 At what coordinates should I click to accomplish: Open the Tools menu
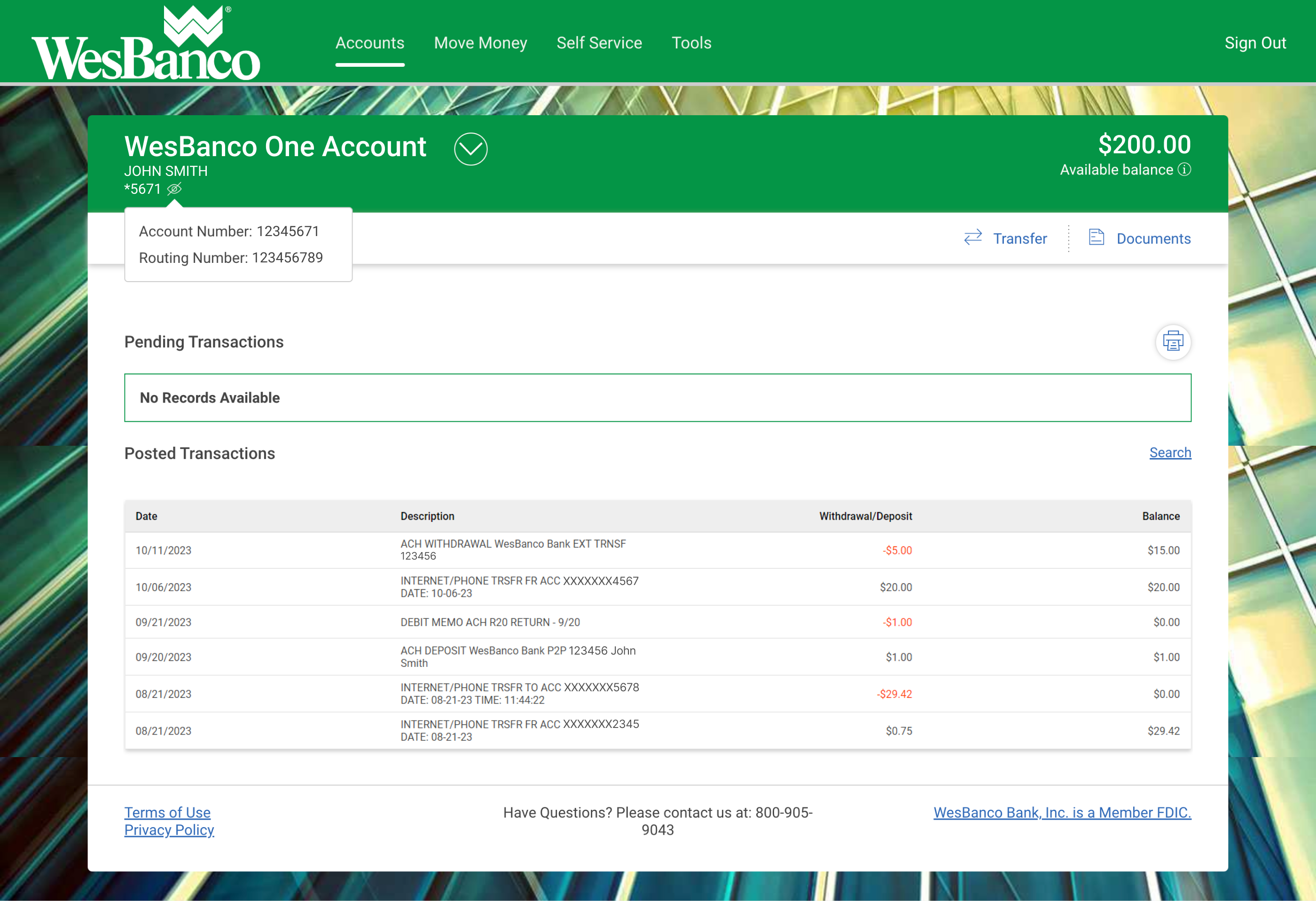point(691,43)
